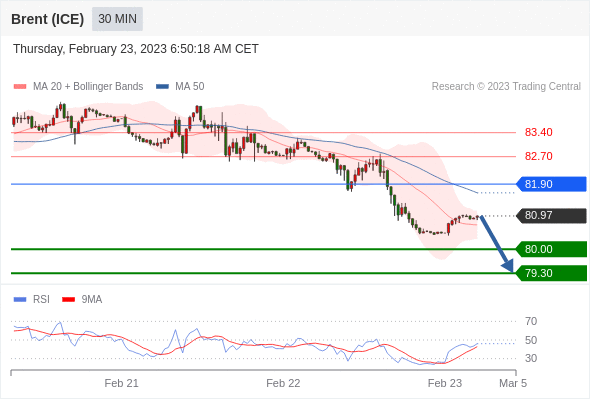The width and height of the screenshot is (590, 400).
Task: Select the 9MA legend label
Action: [92, 300]
